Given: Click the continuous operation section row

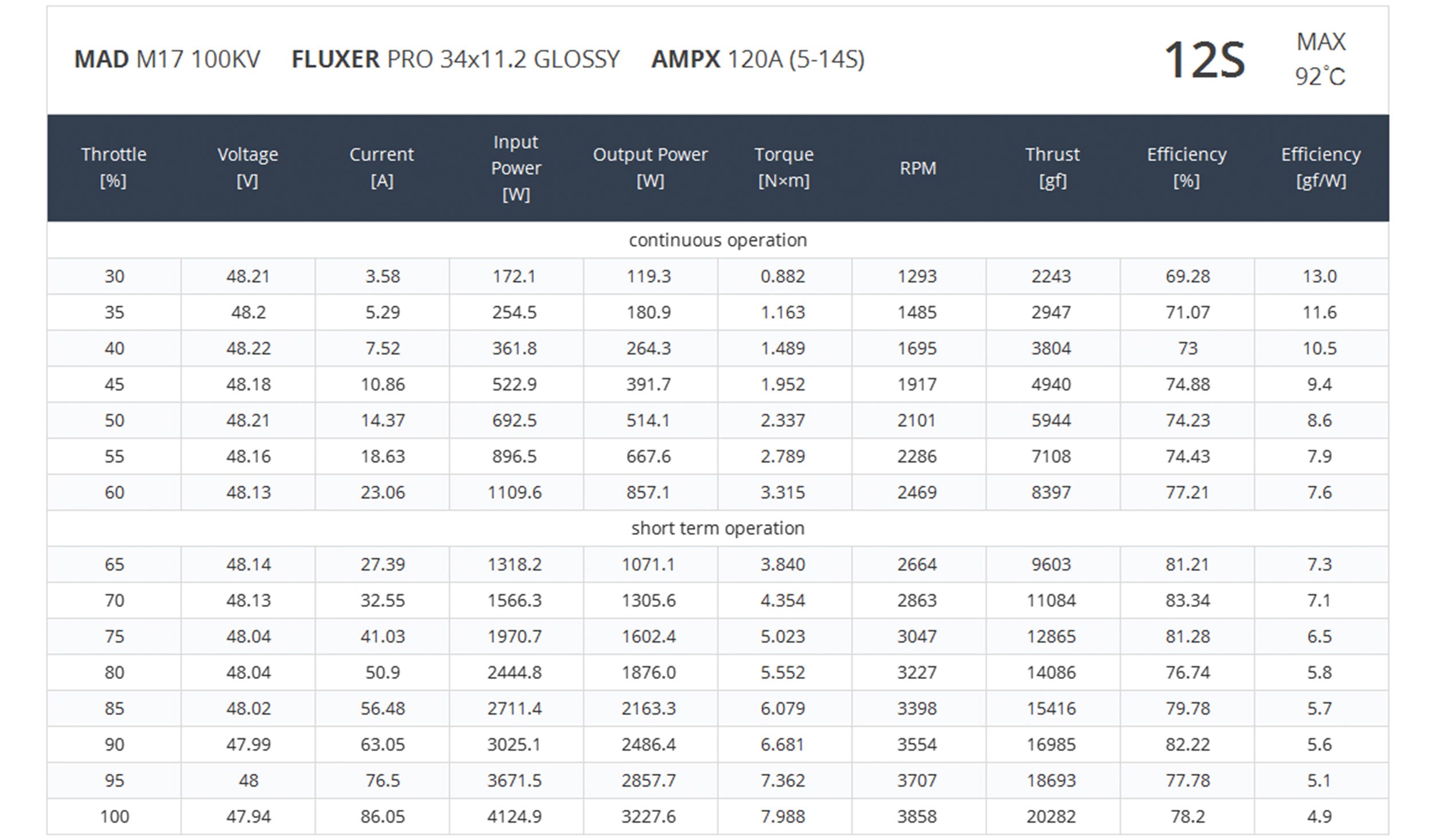Looking at the screenshot, I should [717, 240].
